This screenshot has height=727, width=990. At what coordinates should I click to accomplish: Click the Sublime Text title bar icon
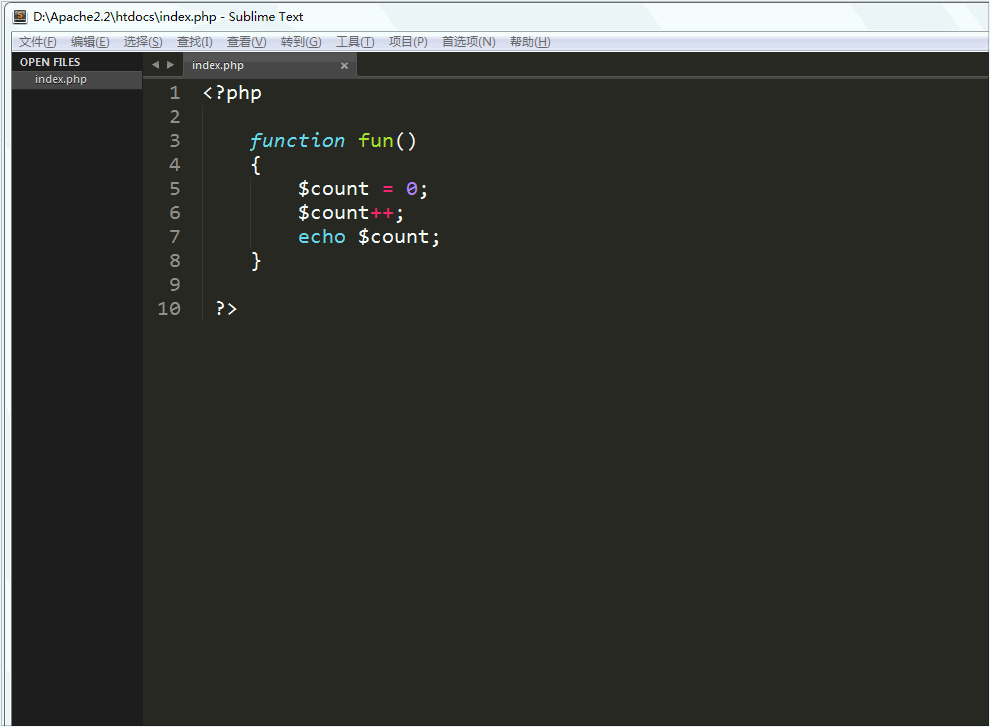pos(20,16)
